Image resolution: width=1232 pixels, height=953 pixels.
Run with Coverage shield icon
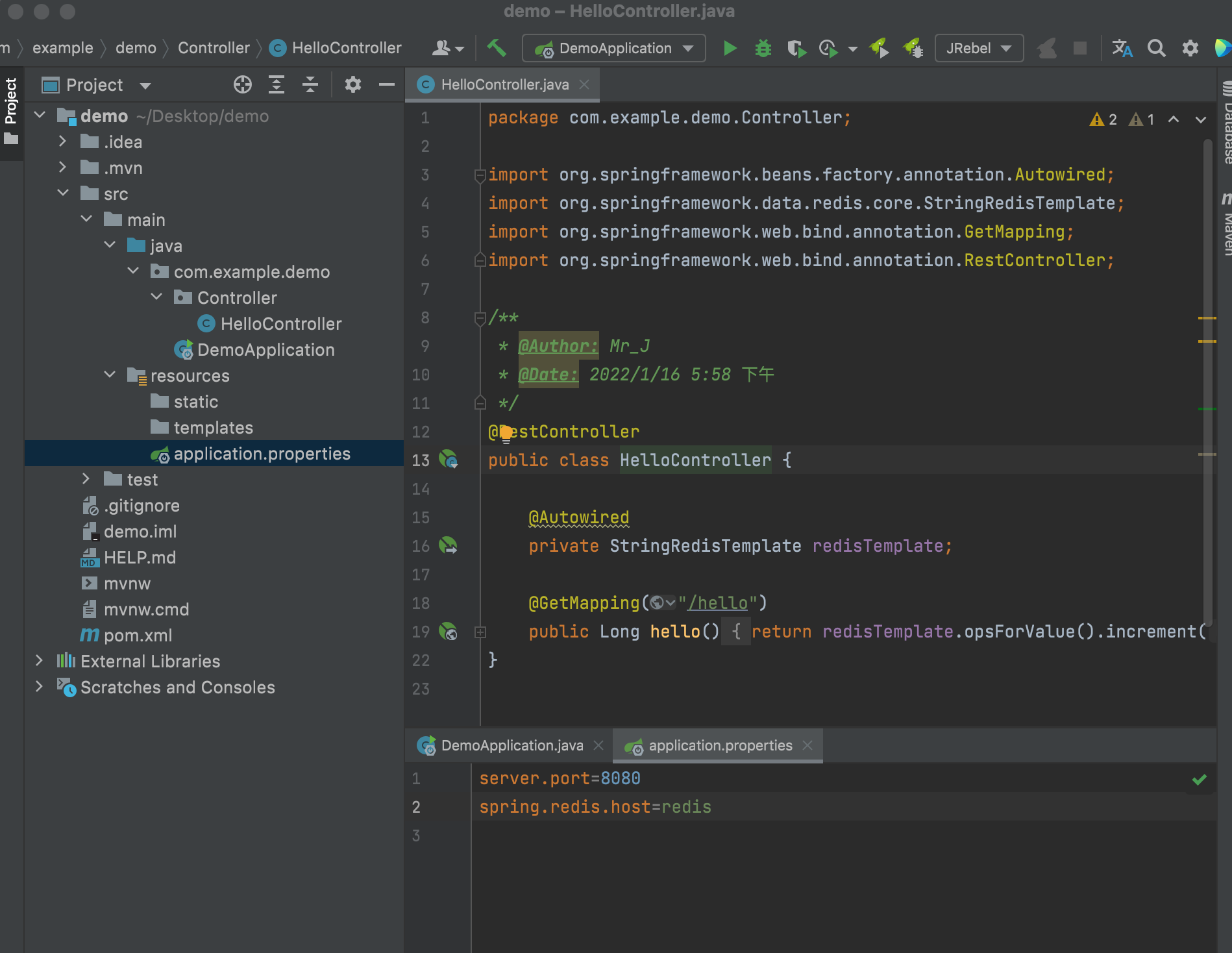(796, 49)
